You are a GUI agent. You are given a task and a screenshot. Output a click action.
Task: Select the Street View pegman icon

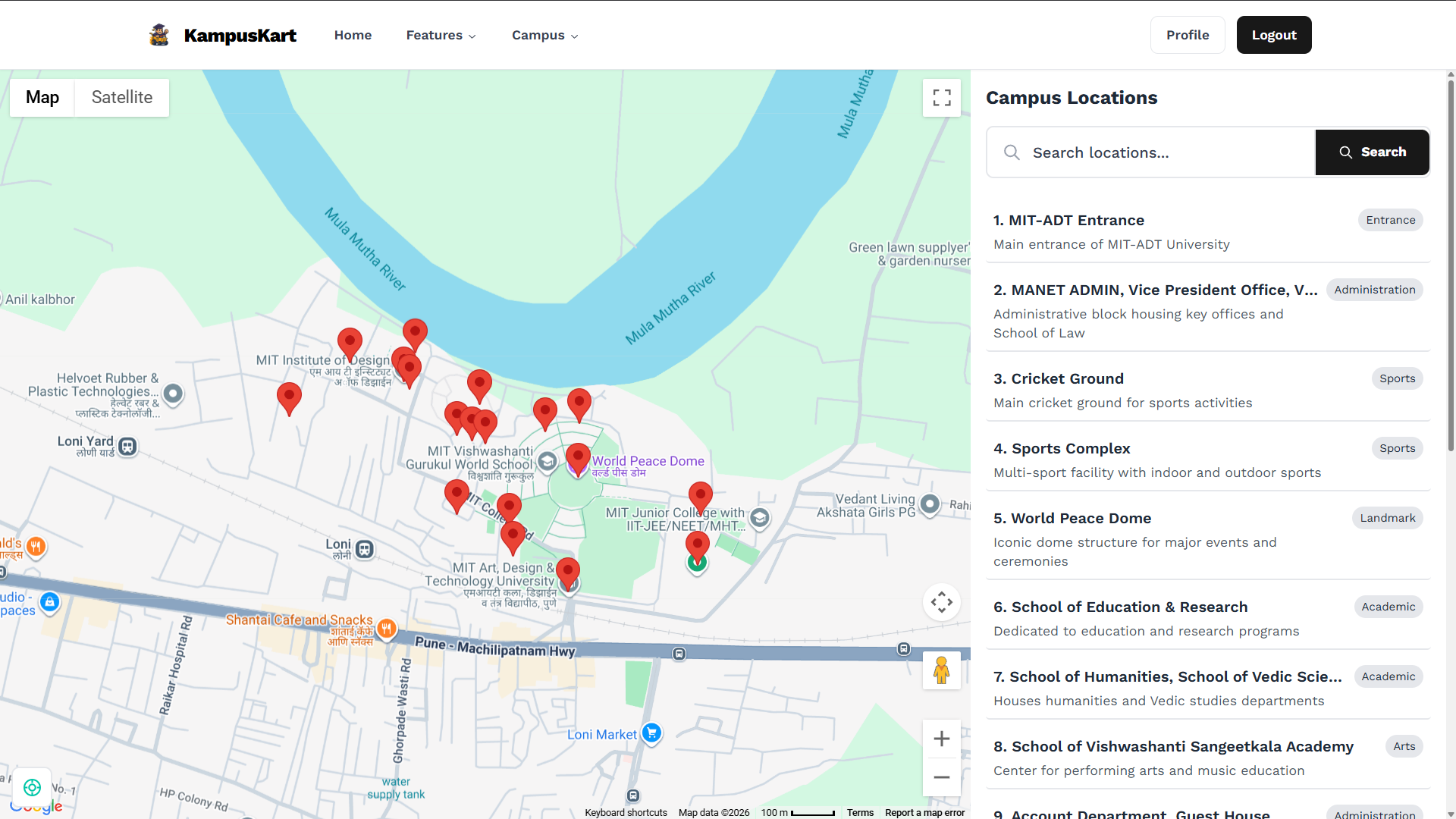(x=942, y=670)
